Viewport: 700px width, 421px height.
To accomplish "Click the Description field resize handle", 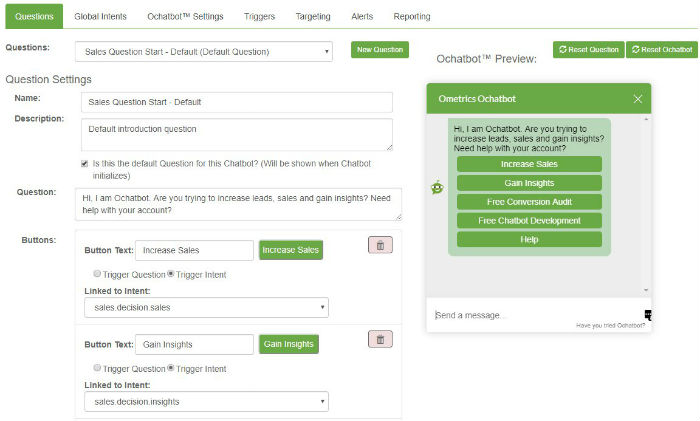I will point(390,148).
